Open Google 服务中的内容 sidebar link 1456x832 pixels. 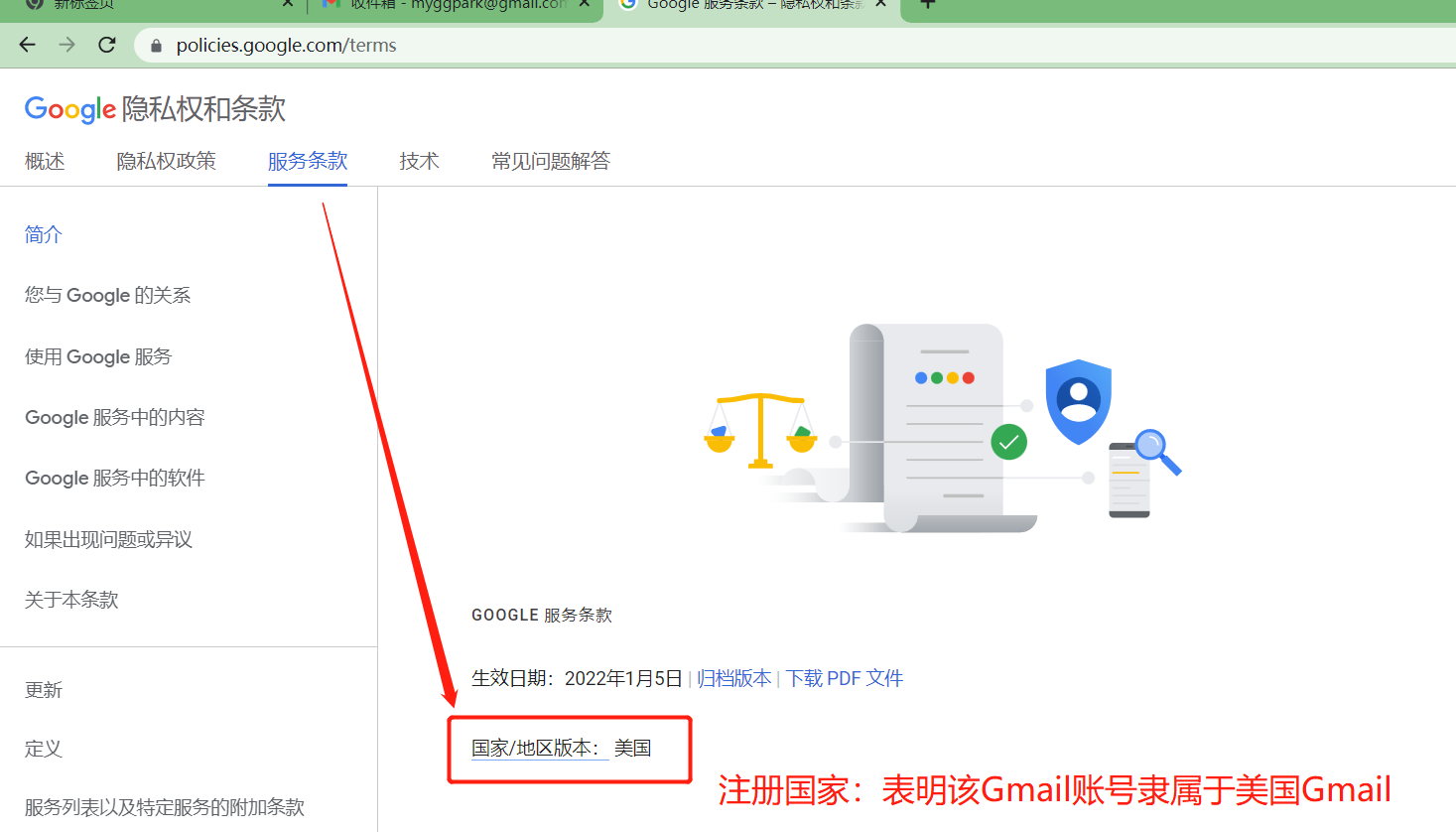point(115,417)
